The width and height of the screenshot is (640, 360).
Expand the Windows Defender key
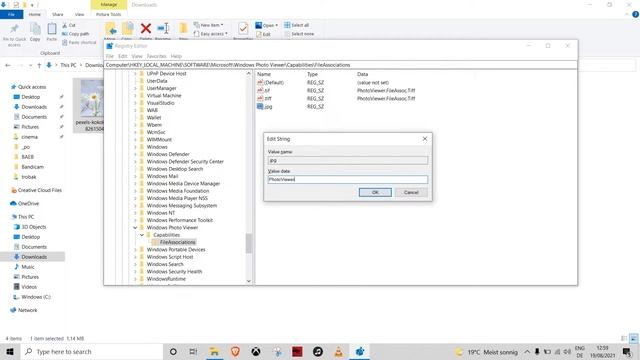coord(135,154)
